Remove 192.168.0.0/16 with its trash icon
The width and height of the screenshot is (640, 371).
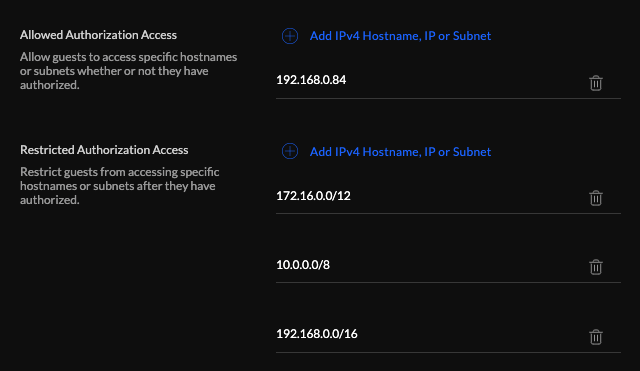(x=596, y=337)
